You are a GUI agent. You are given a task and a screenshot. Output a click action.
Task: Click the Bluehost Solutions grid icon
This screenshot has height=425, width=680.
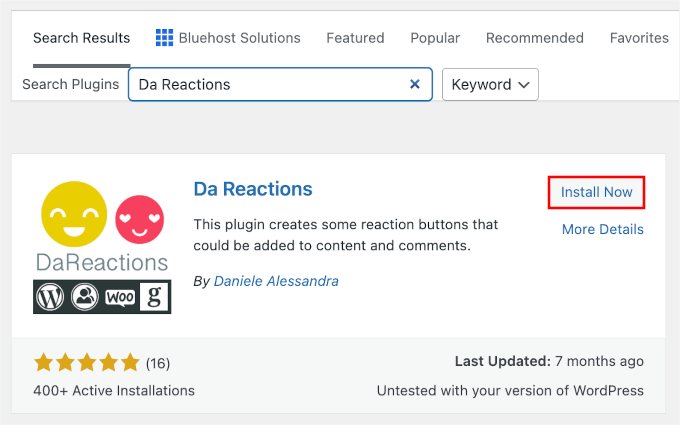coord(164,38)
